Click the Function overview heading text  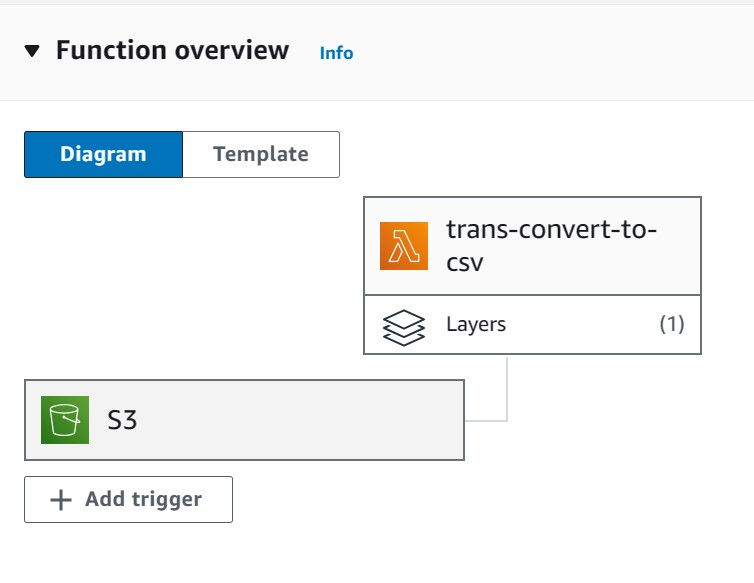[172, 51]
